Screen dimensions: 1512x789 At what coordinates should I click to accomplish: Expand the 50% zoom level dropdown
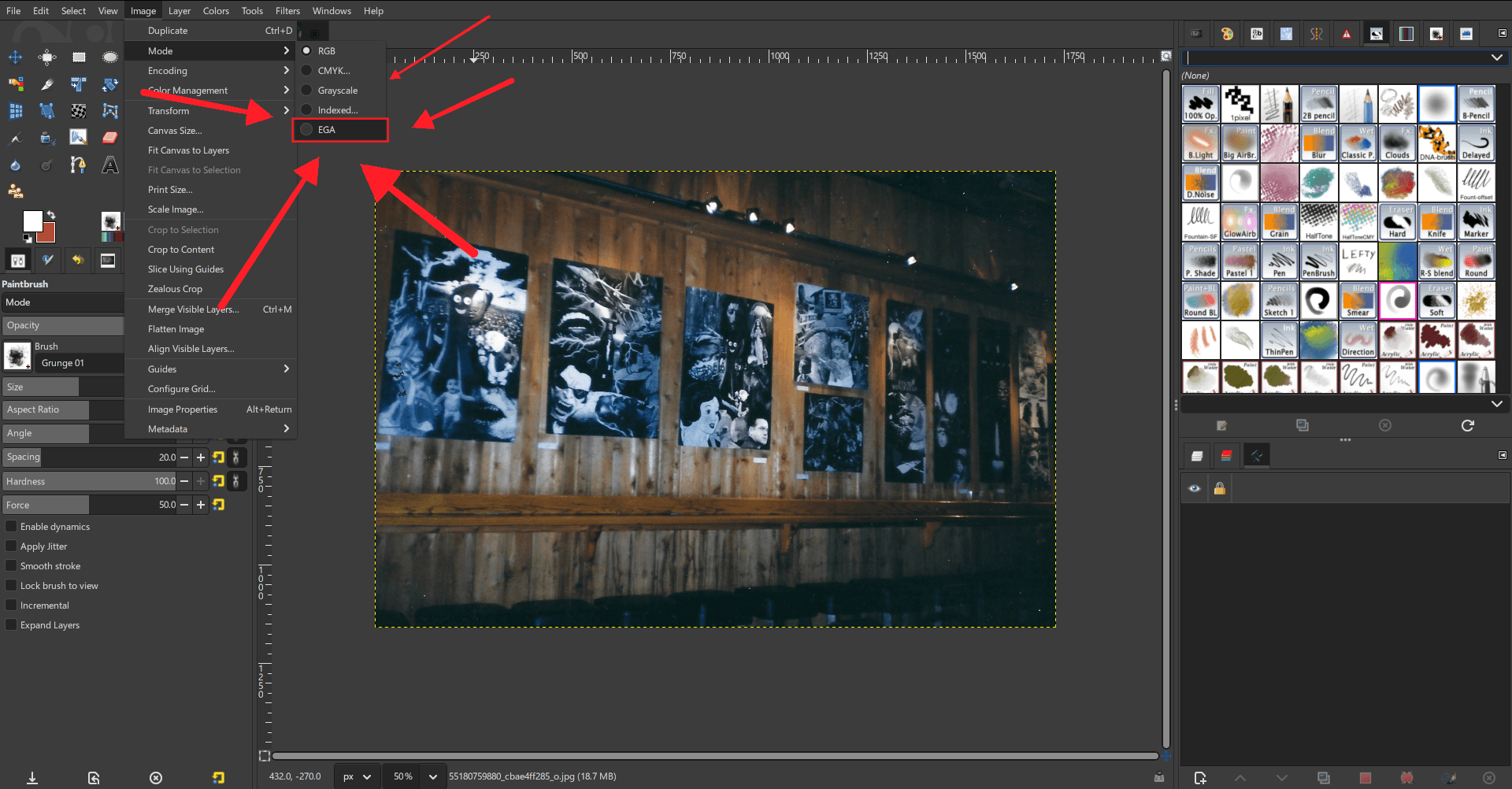tap(432, 776)
